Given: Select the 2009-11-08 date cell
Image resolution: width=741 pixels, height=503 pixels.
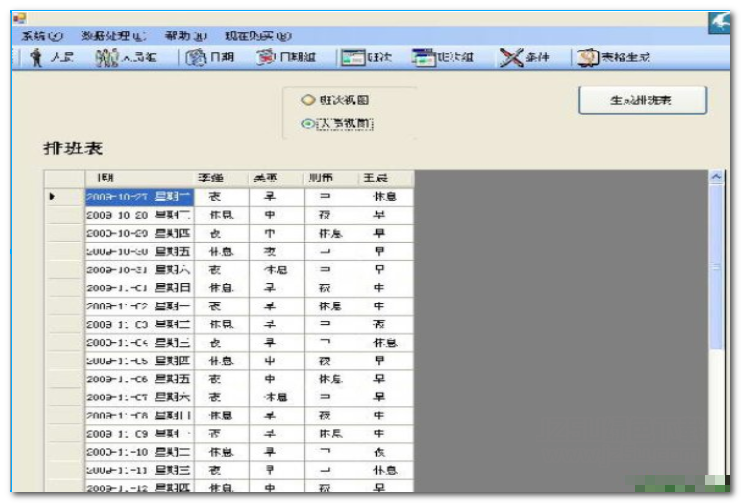Looking at the screenshot, I should 139,416.
